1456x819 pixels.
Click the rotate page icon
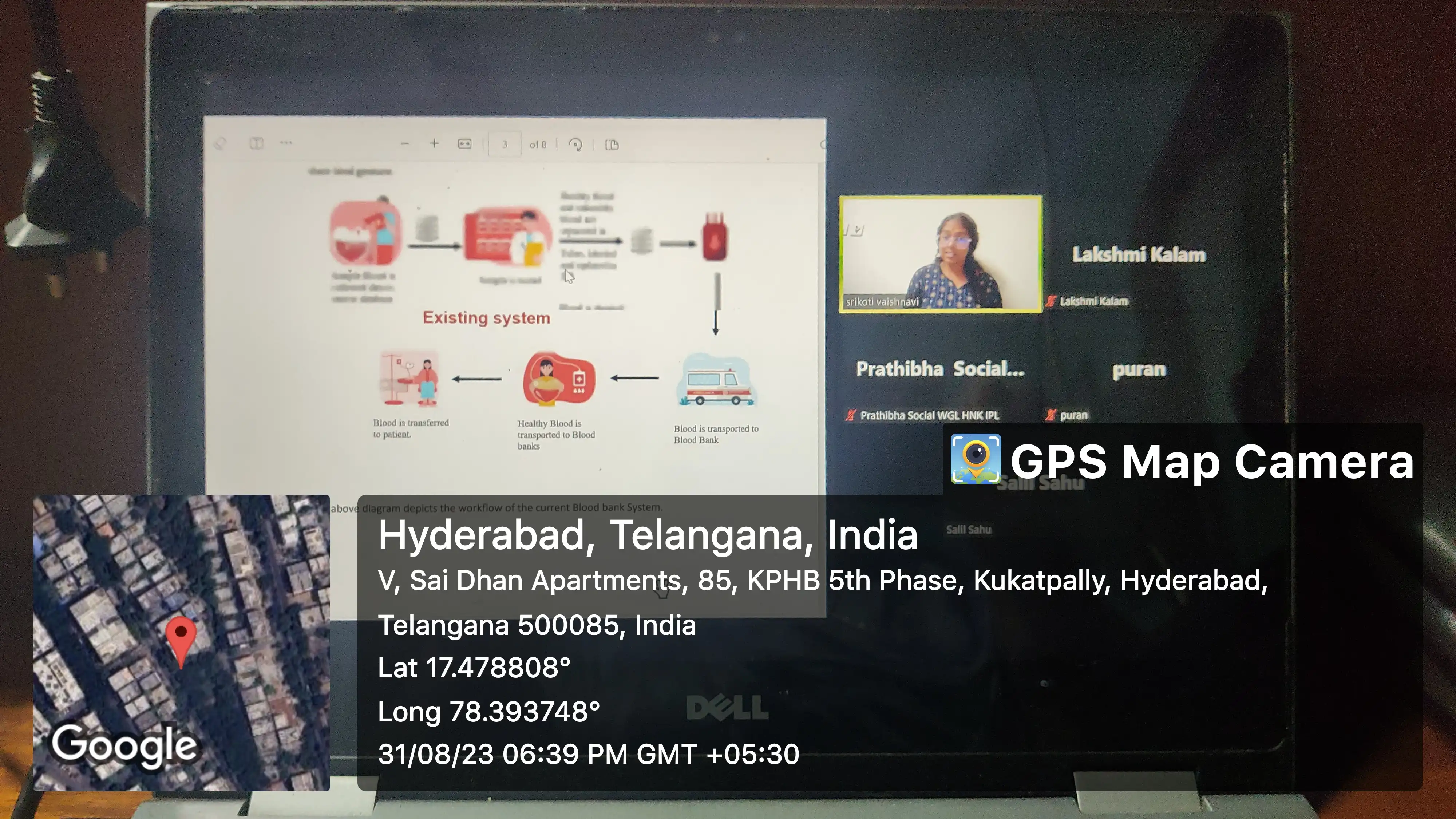tap(575, 145)
